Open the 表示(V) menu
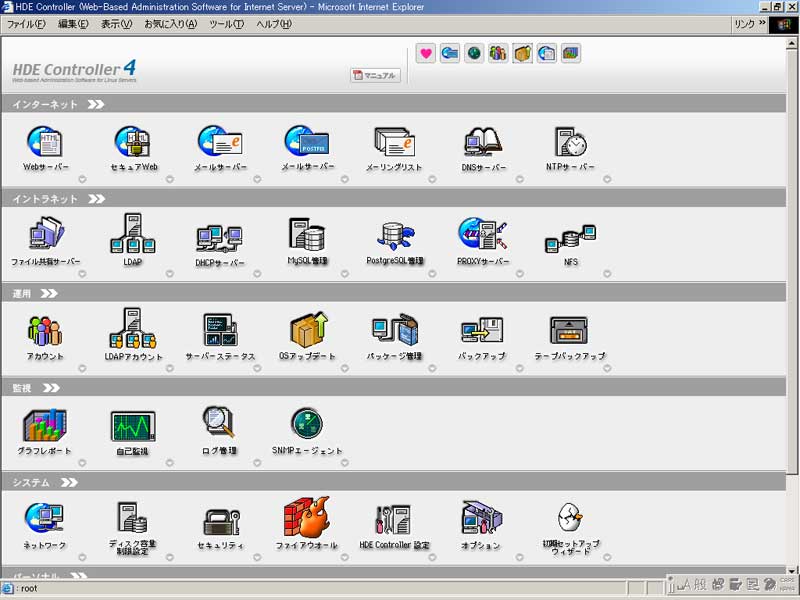Screen dimensions: 800x600 click(x=116, y=24)
